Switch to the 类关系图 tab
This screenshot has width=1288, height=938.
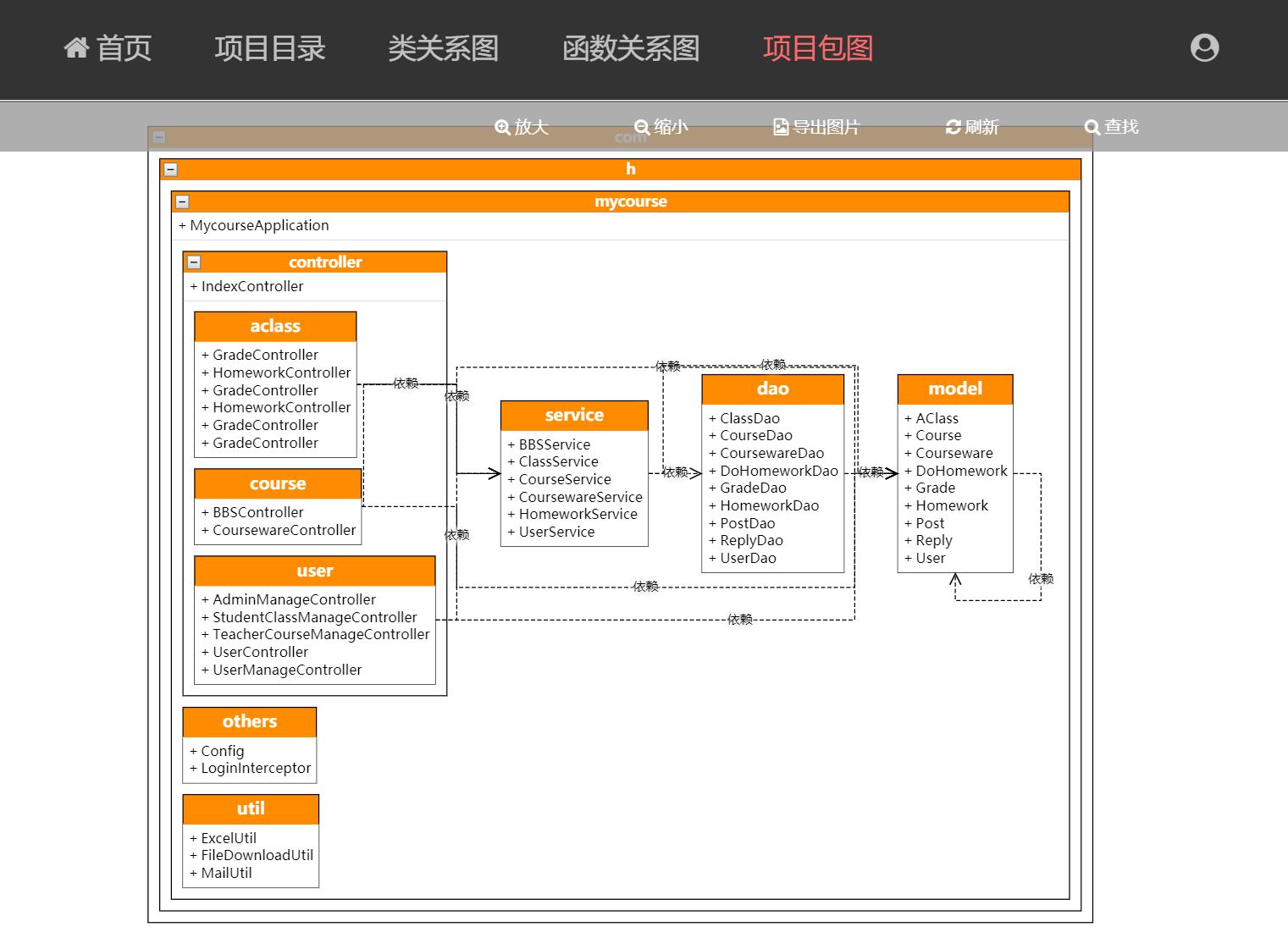[x=443, y=48]
